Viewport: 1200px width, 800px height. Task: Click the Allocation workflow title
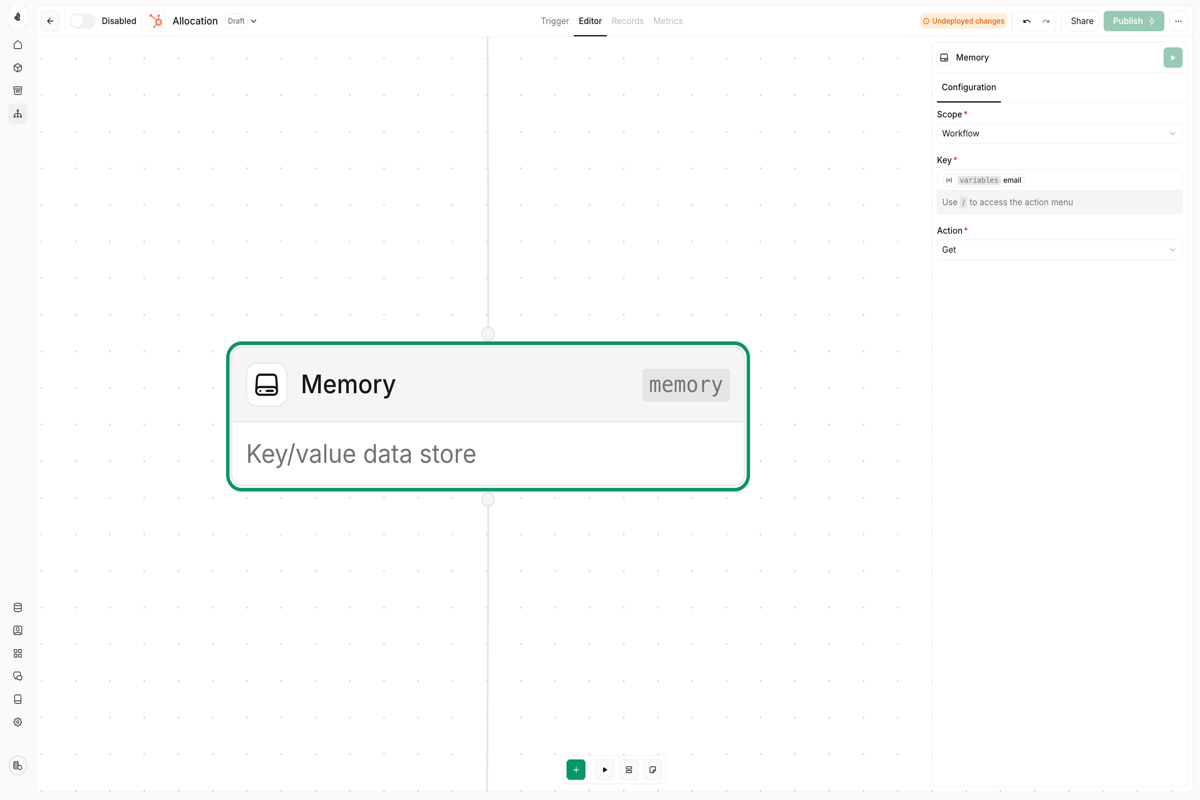tap(195, 21)
